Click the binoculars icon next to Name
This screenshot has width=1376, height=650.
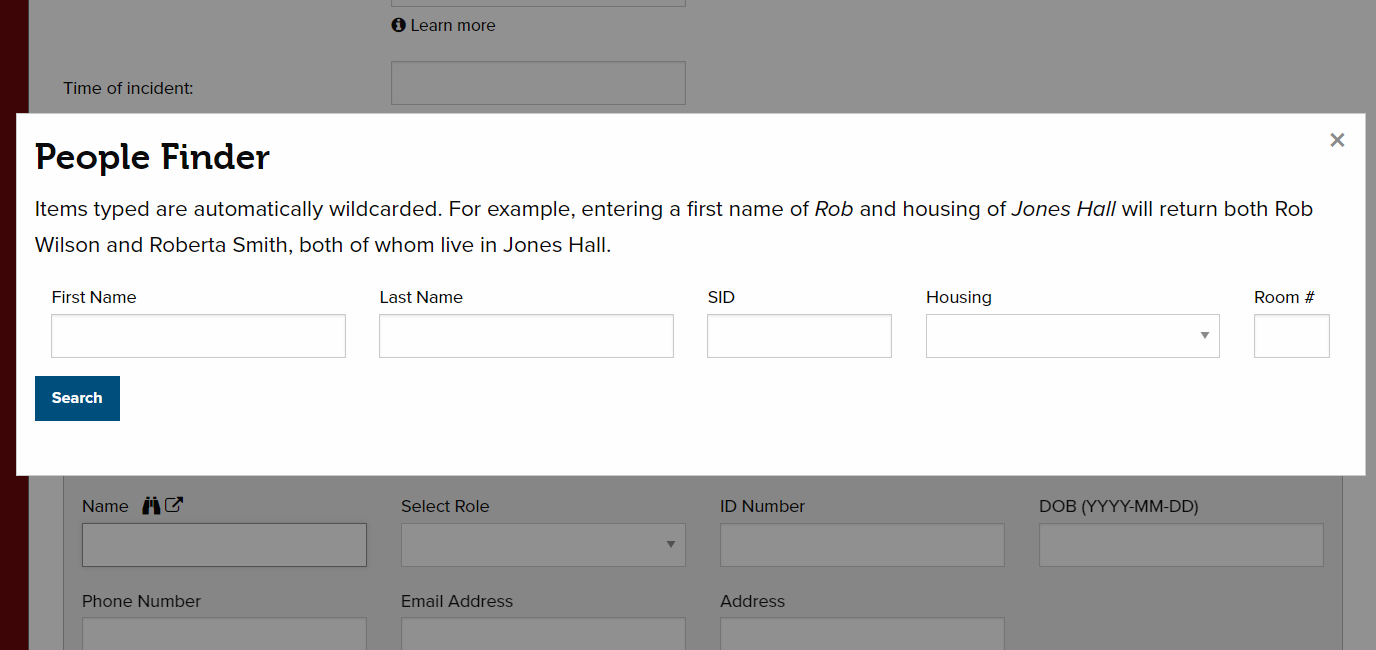coord(151,506)
